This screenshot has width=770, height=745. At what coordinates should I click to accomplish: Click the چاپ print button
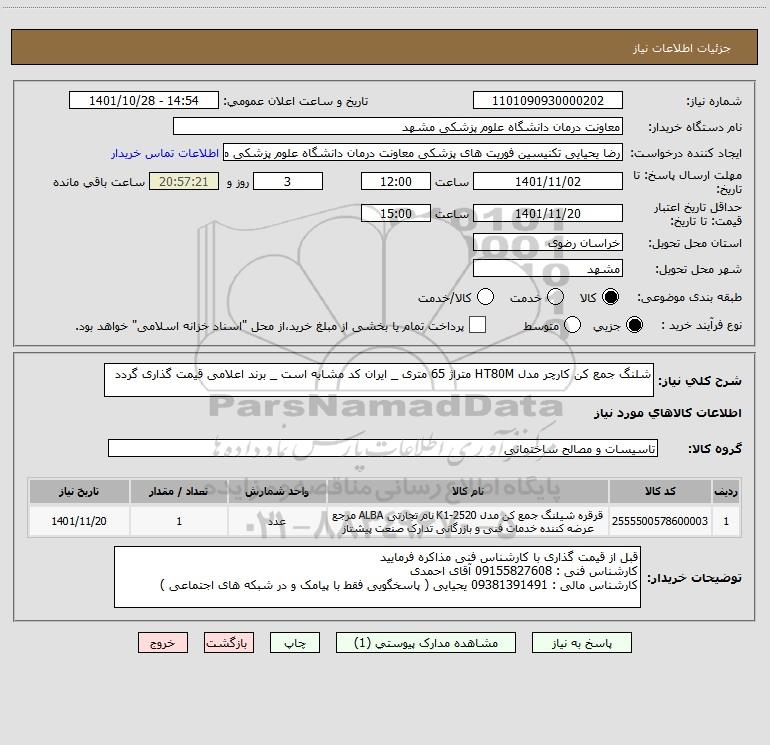point(295,643)
